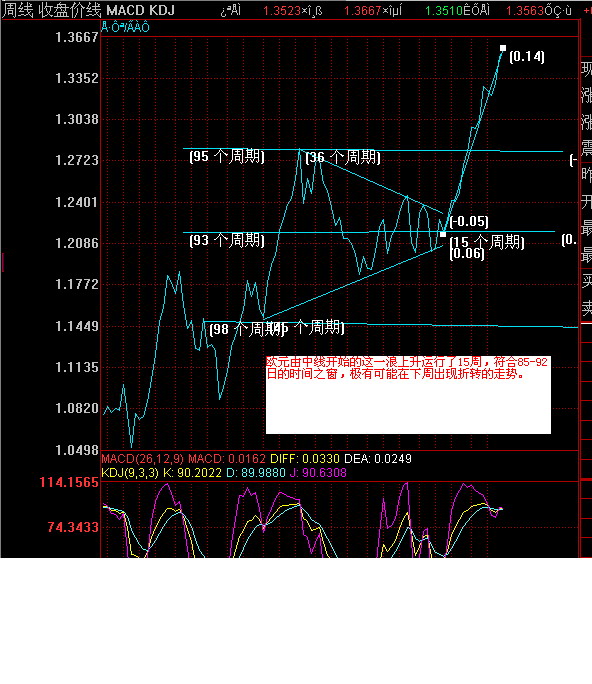This screenshot has width=592, height=684.
Task: Click the 1.0820 price axis label
Action: click(x=77, y=408)
